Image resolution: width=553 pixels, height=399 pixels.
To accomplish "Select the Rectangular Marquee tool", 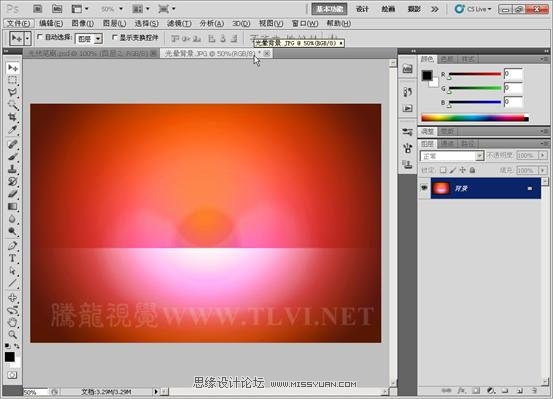I will [x=13, y=80].
